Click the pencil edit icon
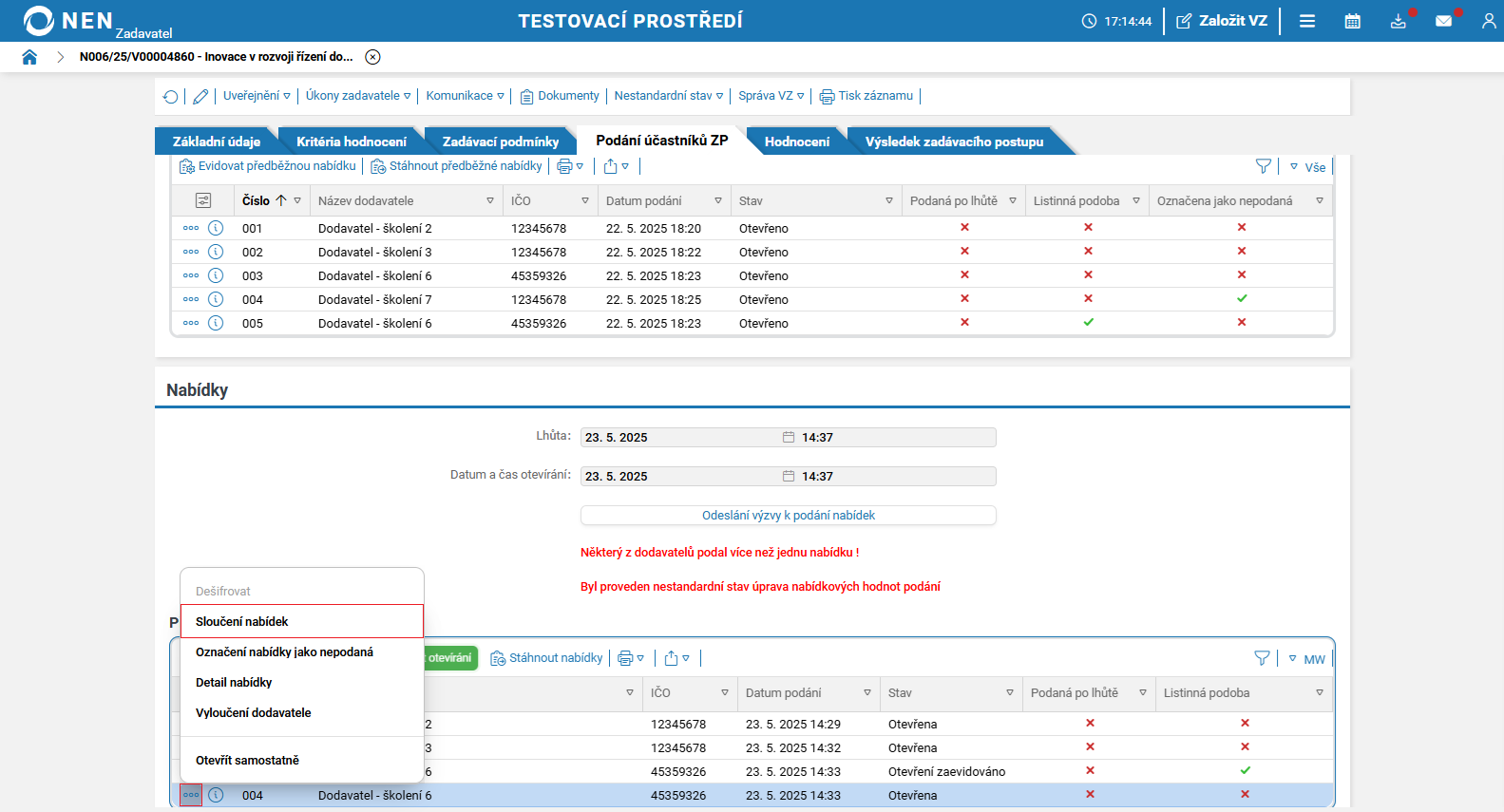The height and width of the screenshot is (812, 1504). point(200,96)
